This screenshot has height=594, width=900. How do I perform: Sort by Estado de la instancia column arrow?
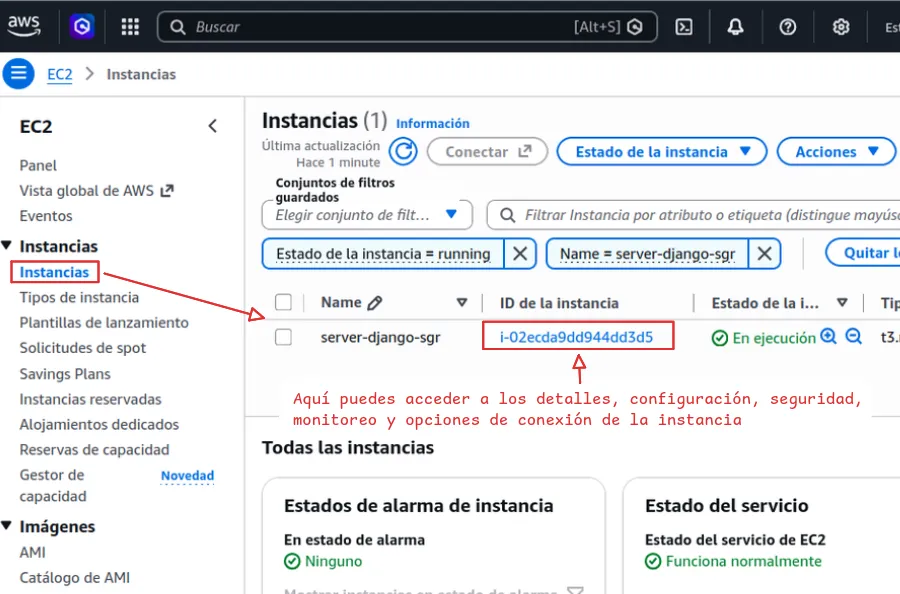(x=842, y=302)
